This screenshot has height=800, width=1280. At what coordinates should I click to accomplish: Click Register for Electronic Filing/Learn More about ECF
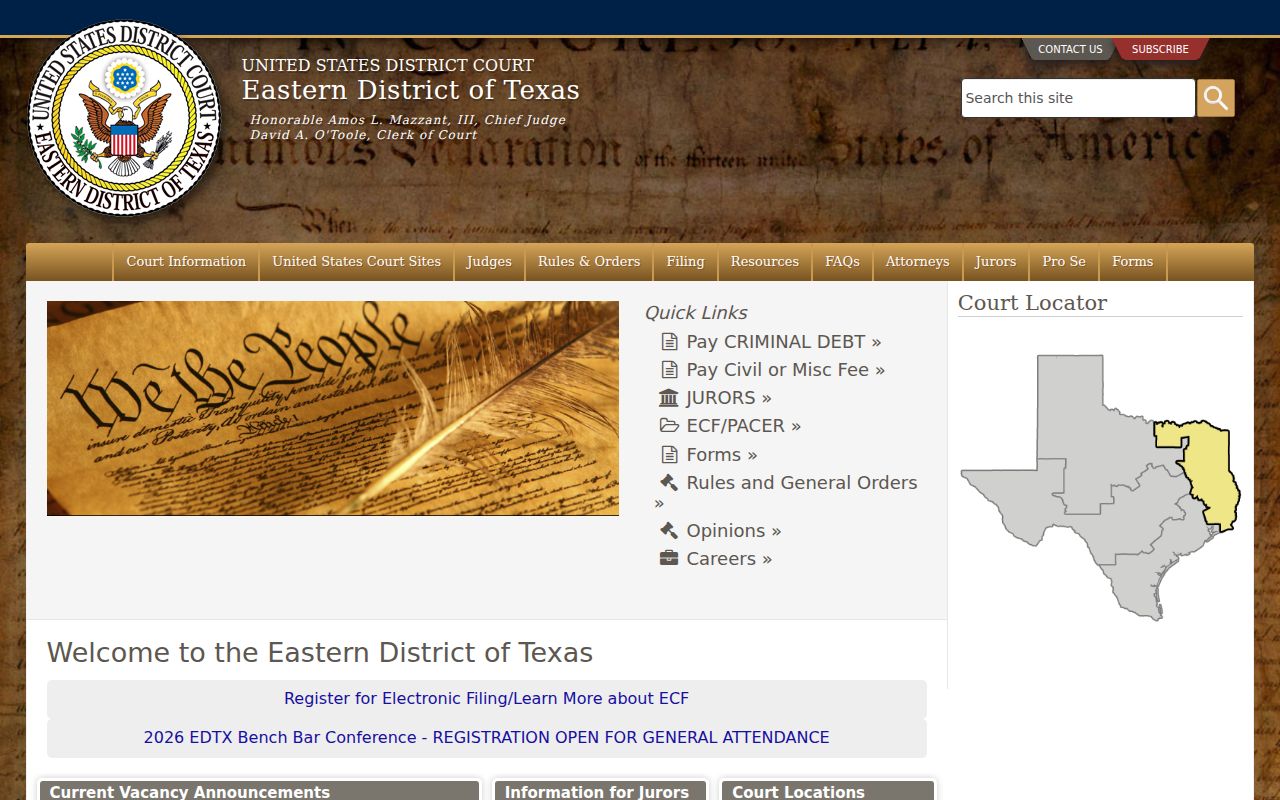click(486, 699)
